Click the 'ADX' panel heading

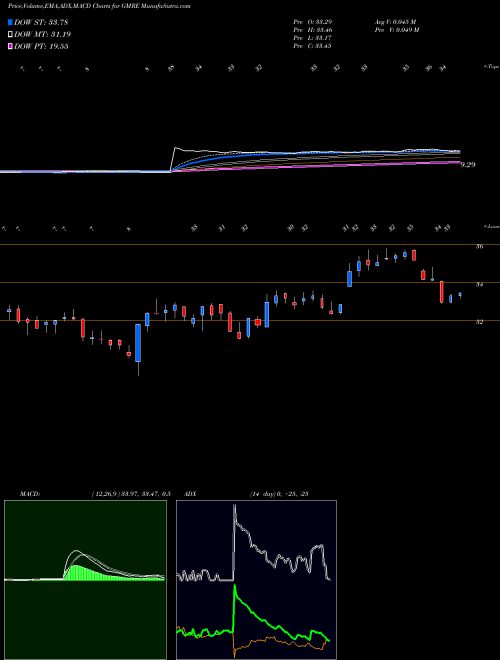(190, 494)
